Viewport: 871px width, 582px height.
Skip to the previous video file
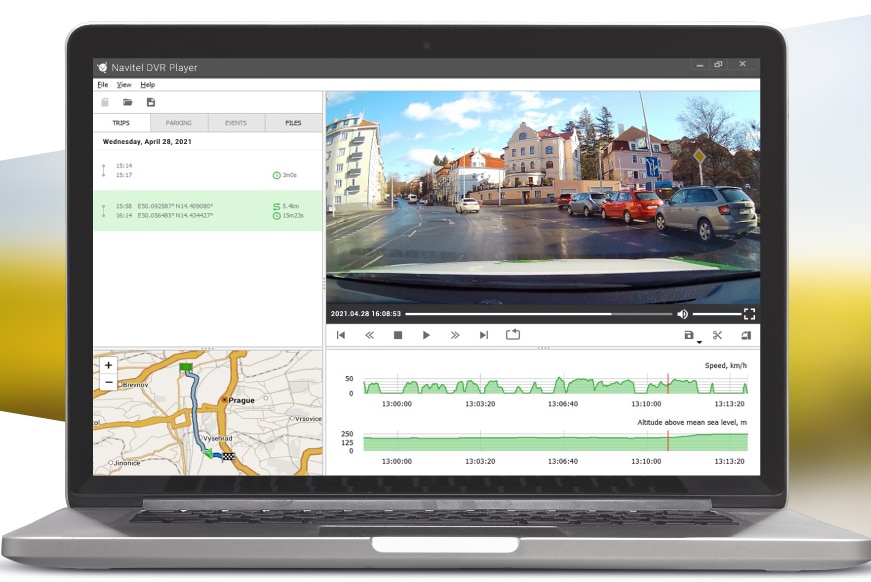coord(341,335)
